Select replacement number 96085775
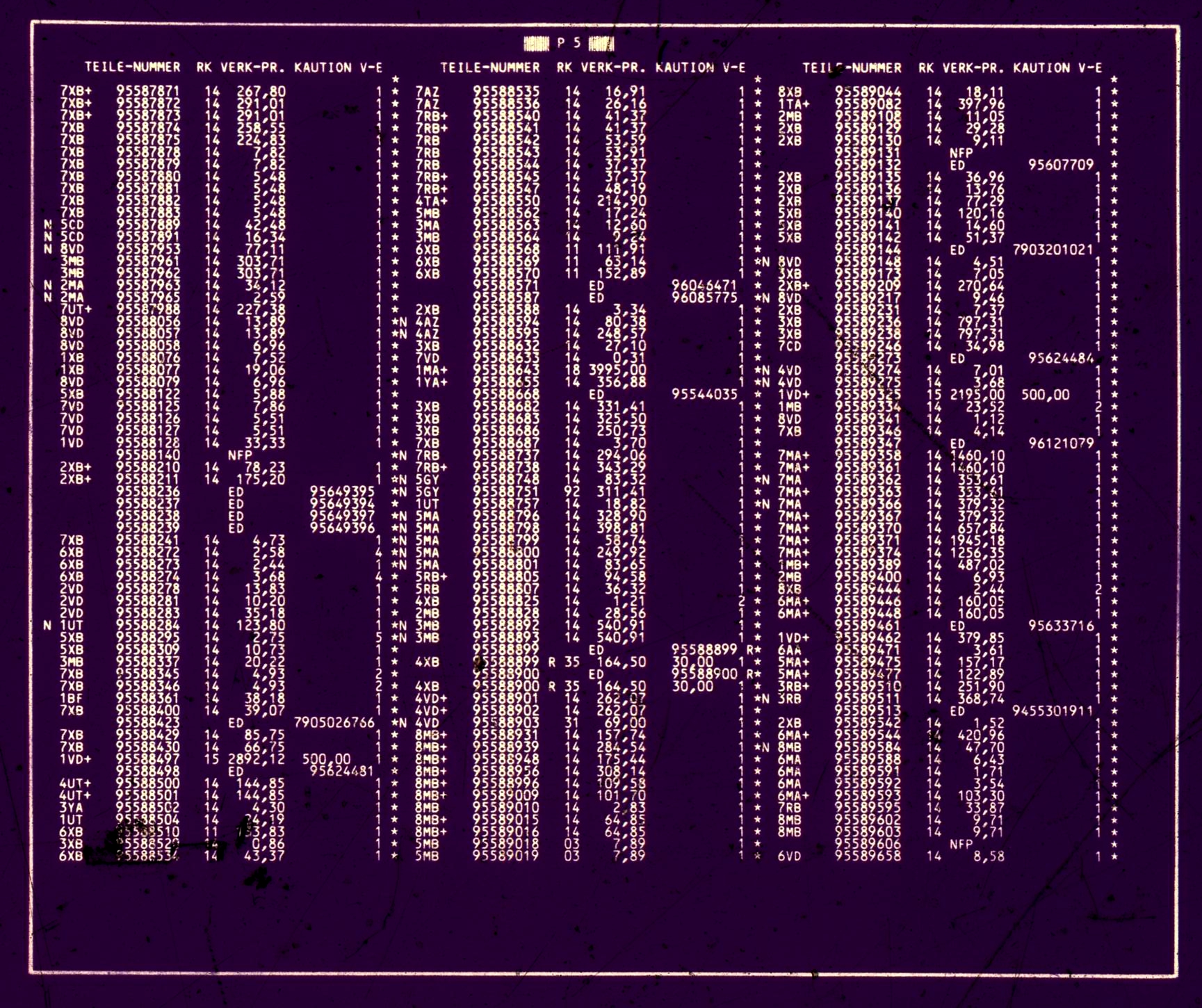1202x1008 pixels. click(x=704, y=298)
